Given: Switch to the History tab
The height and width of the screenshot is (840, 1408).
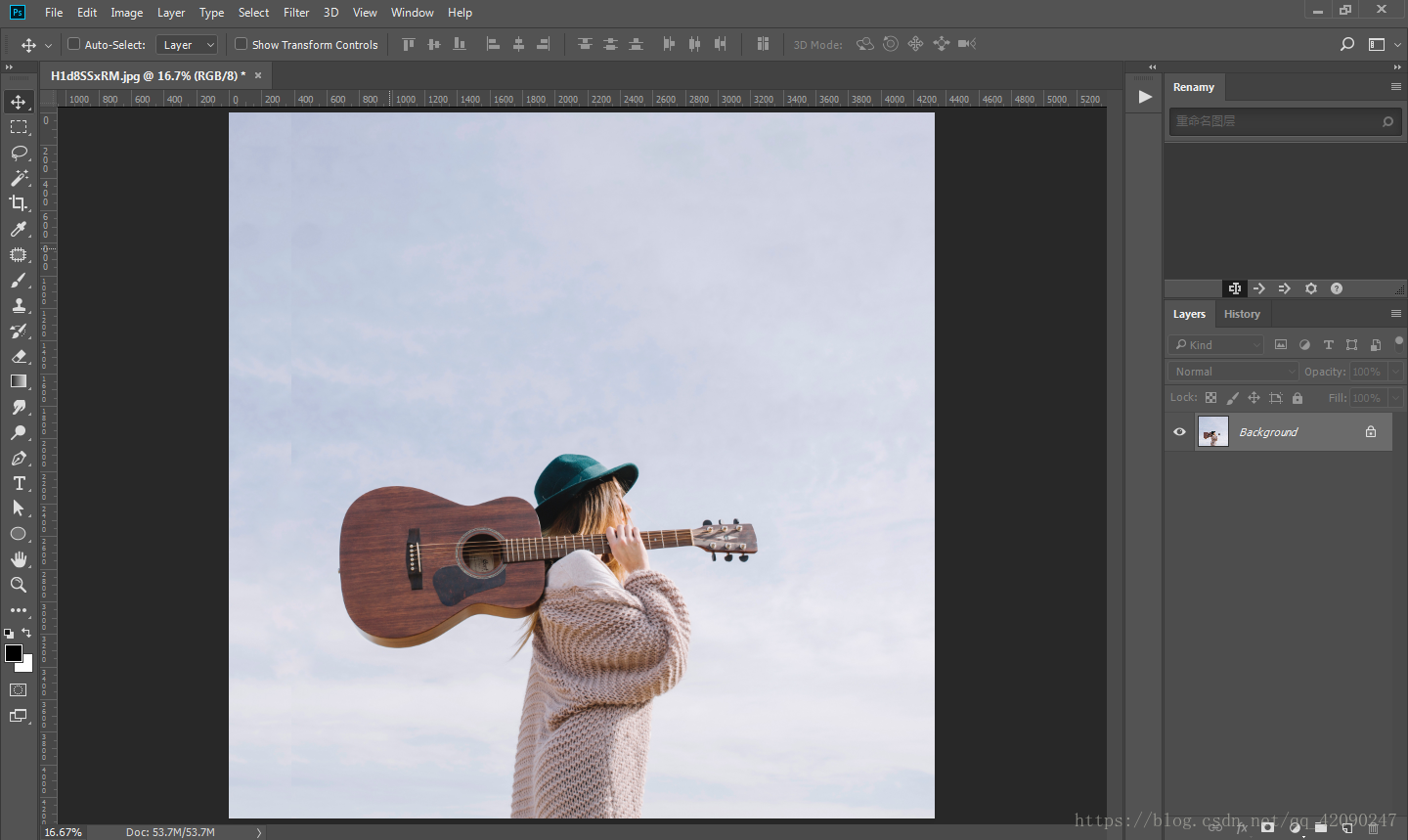Looking at the screenshot, I should tap(1242, 314).
